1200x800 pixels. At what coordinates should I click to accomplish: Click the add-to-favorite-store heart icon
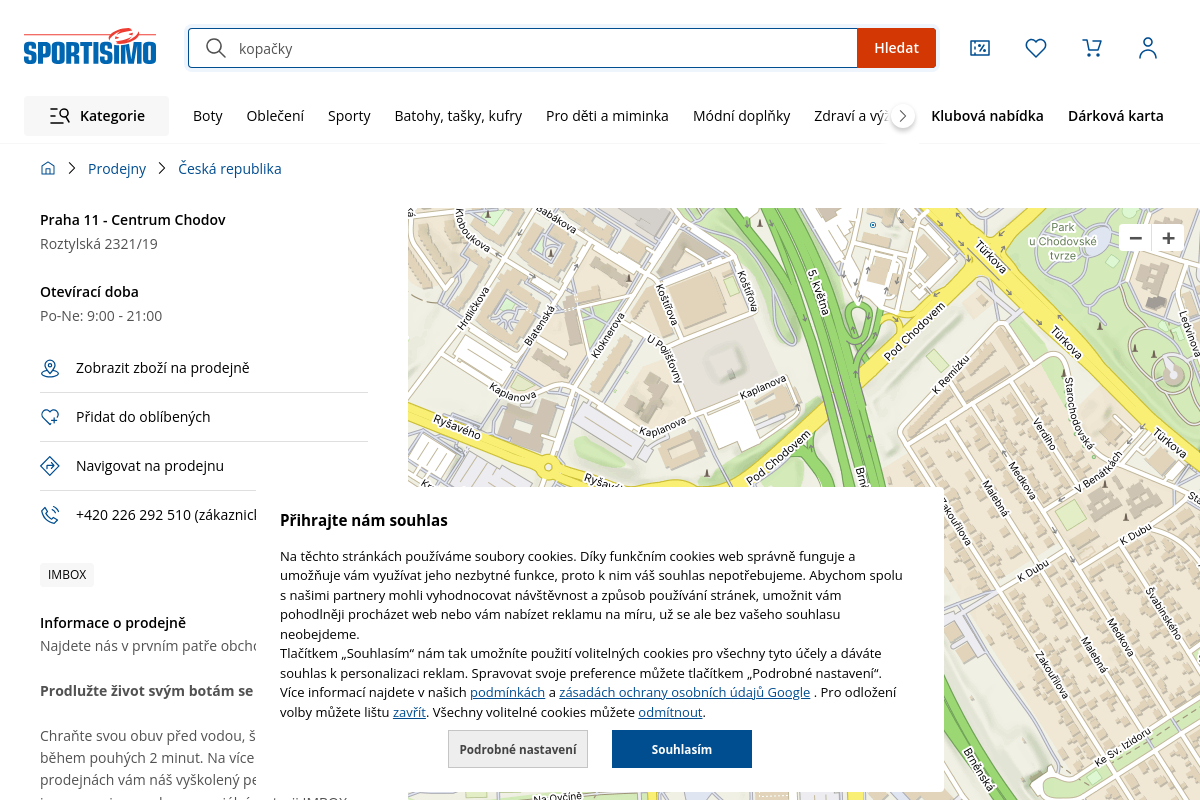click(x=50, y=417)
